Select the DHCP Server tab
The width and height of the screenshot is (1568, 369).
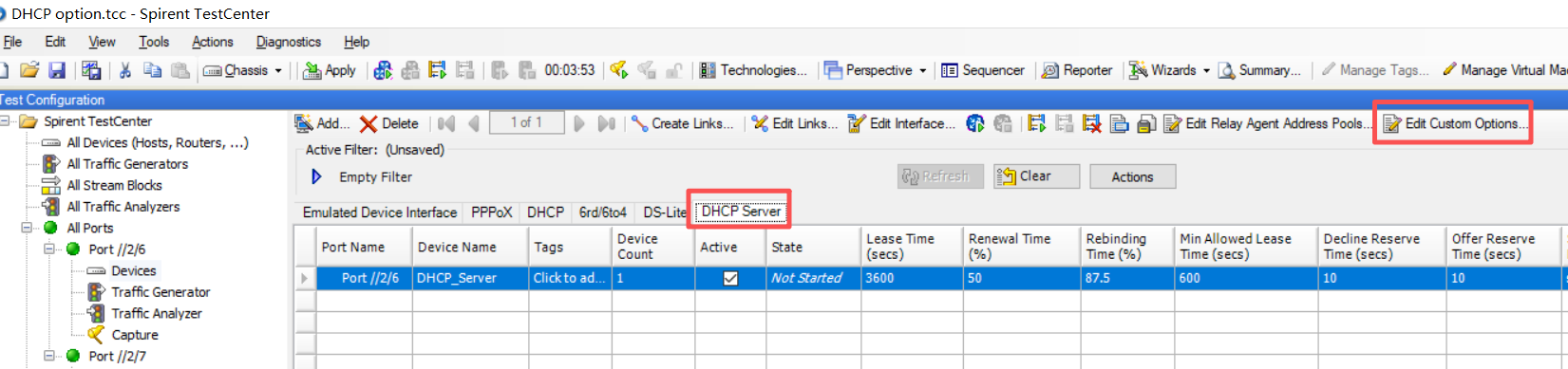point(741,212)
